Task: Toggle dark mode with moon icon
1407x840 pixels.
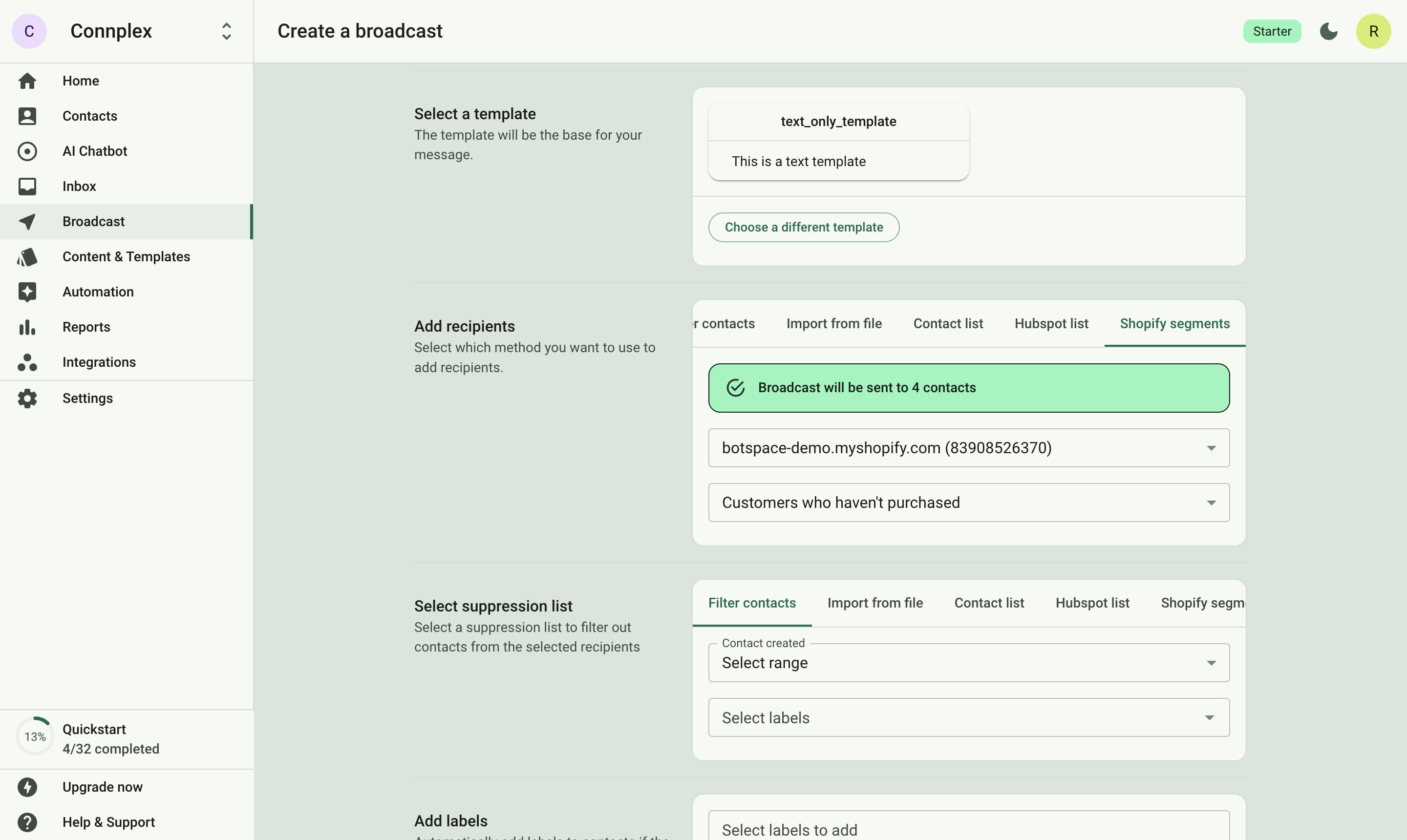Action: point(1329,31)
